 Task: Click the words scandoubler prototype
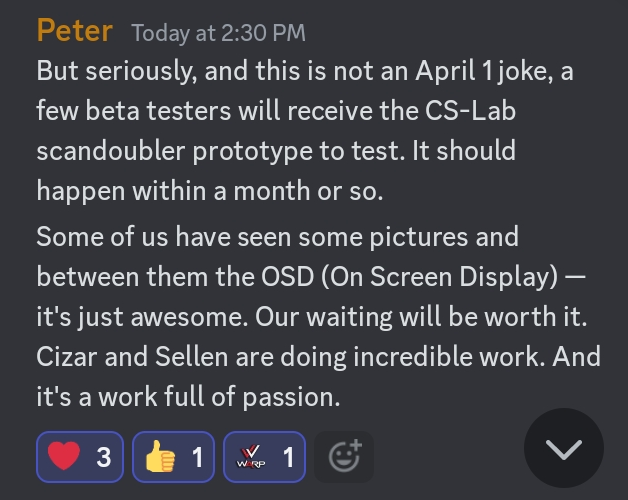(x=175, y=151)
